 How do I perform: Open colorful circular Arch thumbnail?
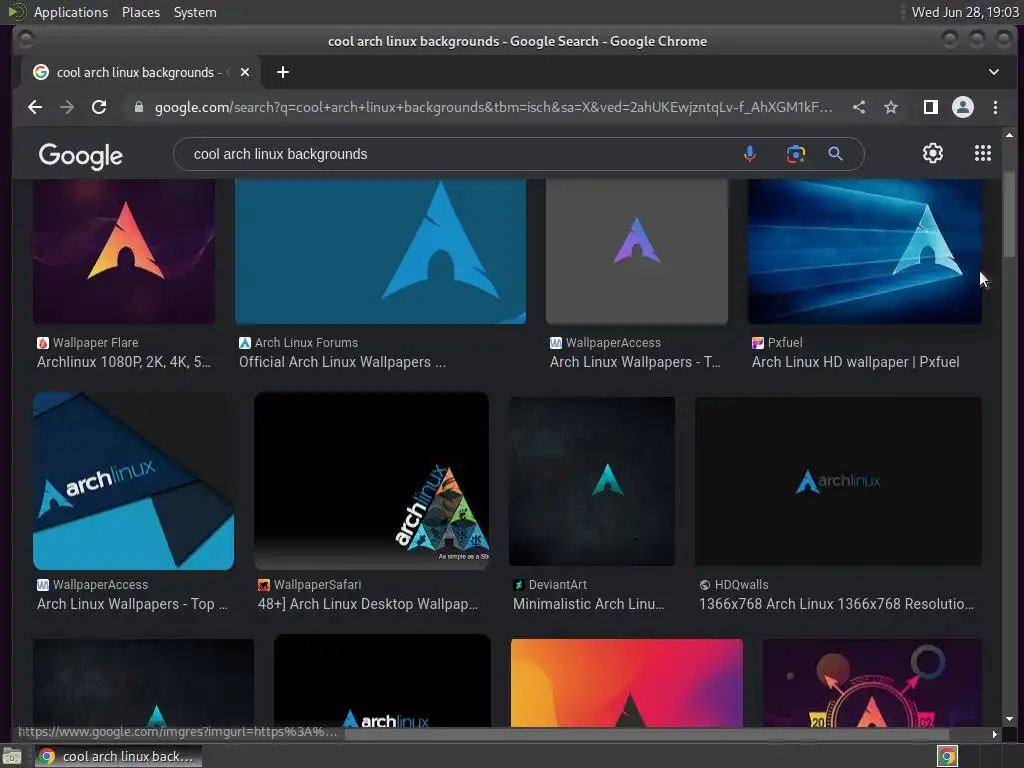click(872, 683)
